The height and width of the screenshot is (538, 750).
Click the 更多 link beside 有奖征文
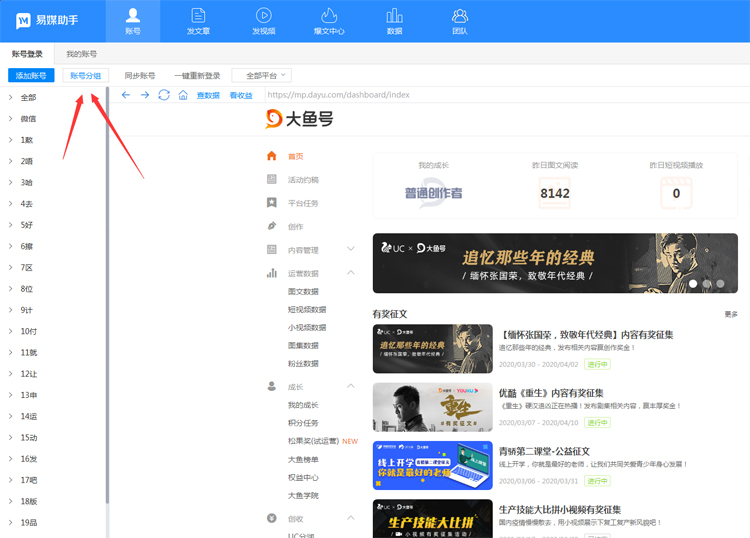tap(731, 314)
